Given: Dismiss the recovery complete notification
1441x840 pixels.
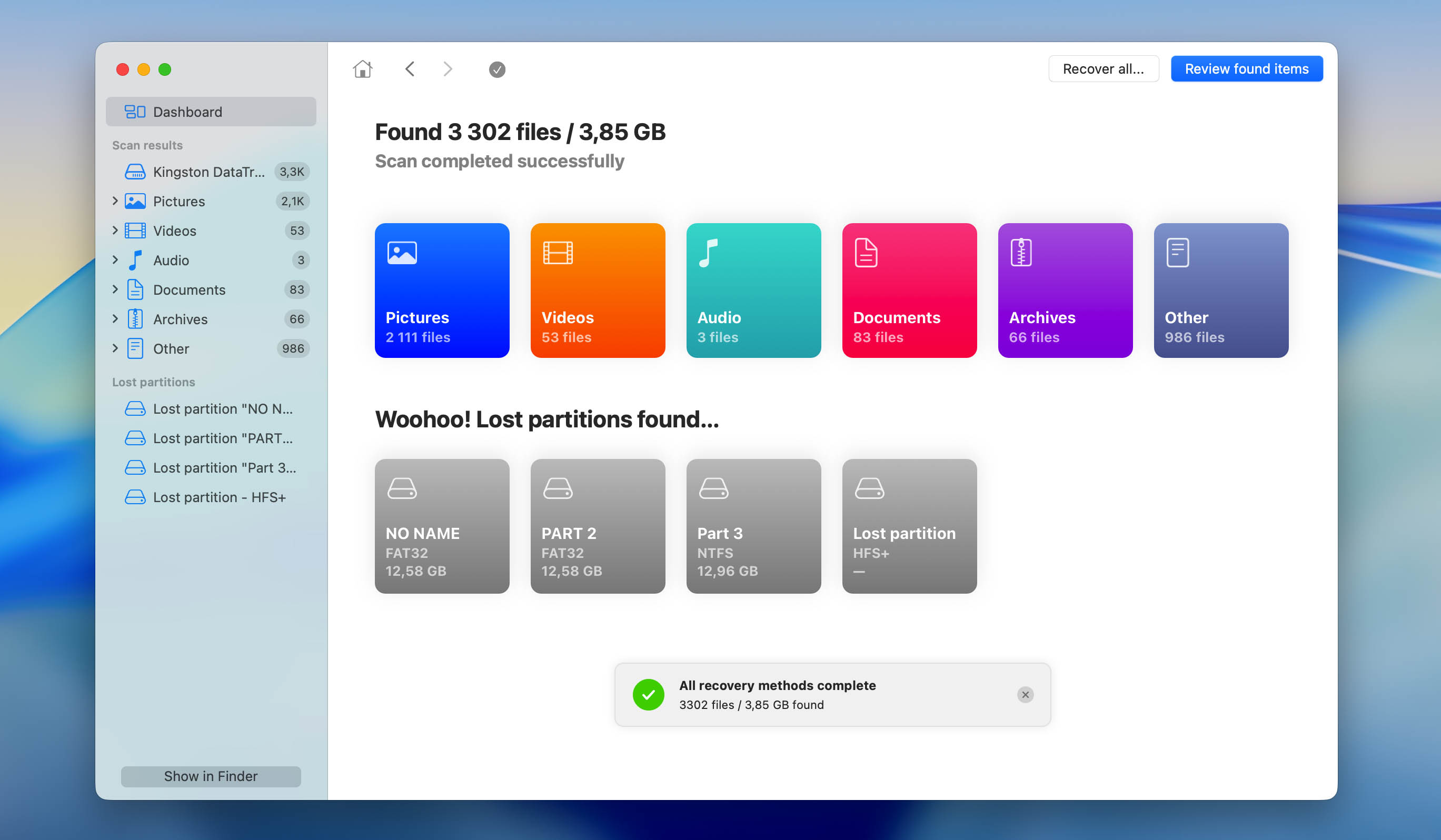Looking at the screenshot, I should (1025, 694).
